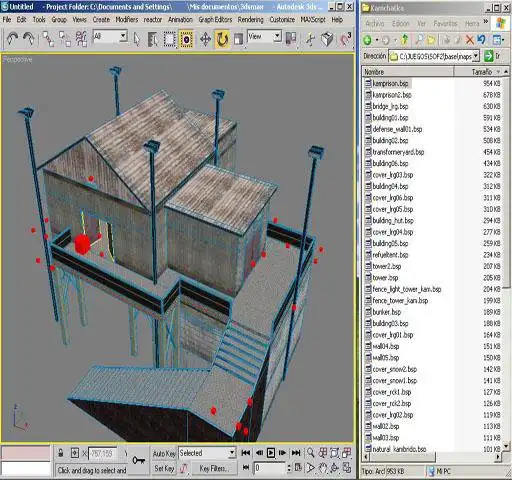Viewport: 512px width, 480px height.
Task: Click Zoom All viewport icon
Action: [x=323, y=452]
